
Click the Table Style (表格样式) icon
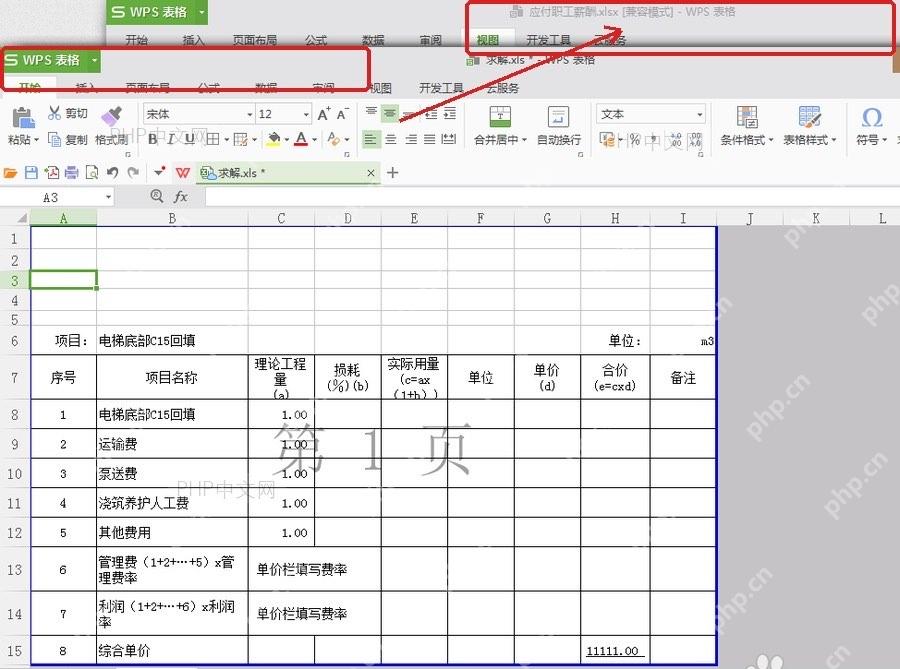click(x=809, y=117)
